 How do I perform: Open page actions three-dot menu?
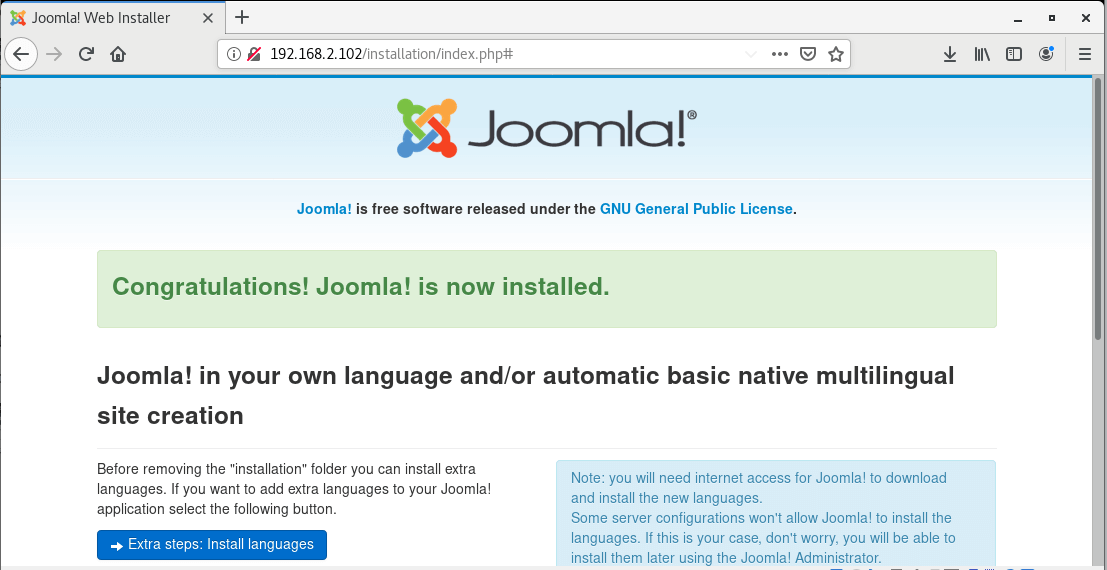click(779, 54)
